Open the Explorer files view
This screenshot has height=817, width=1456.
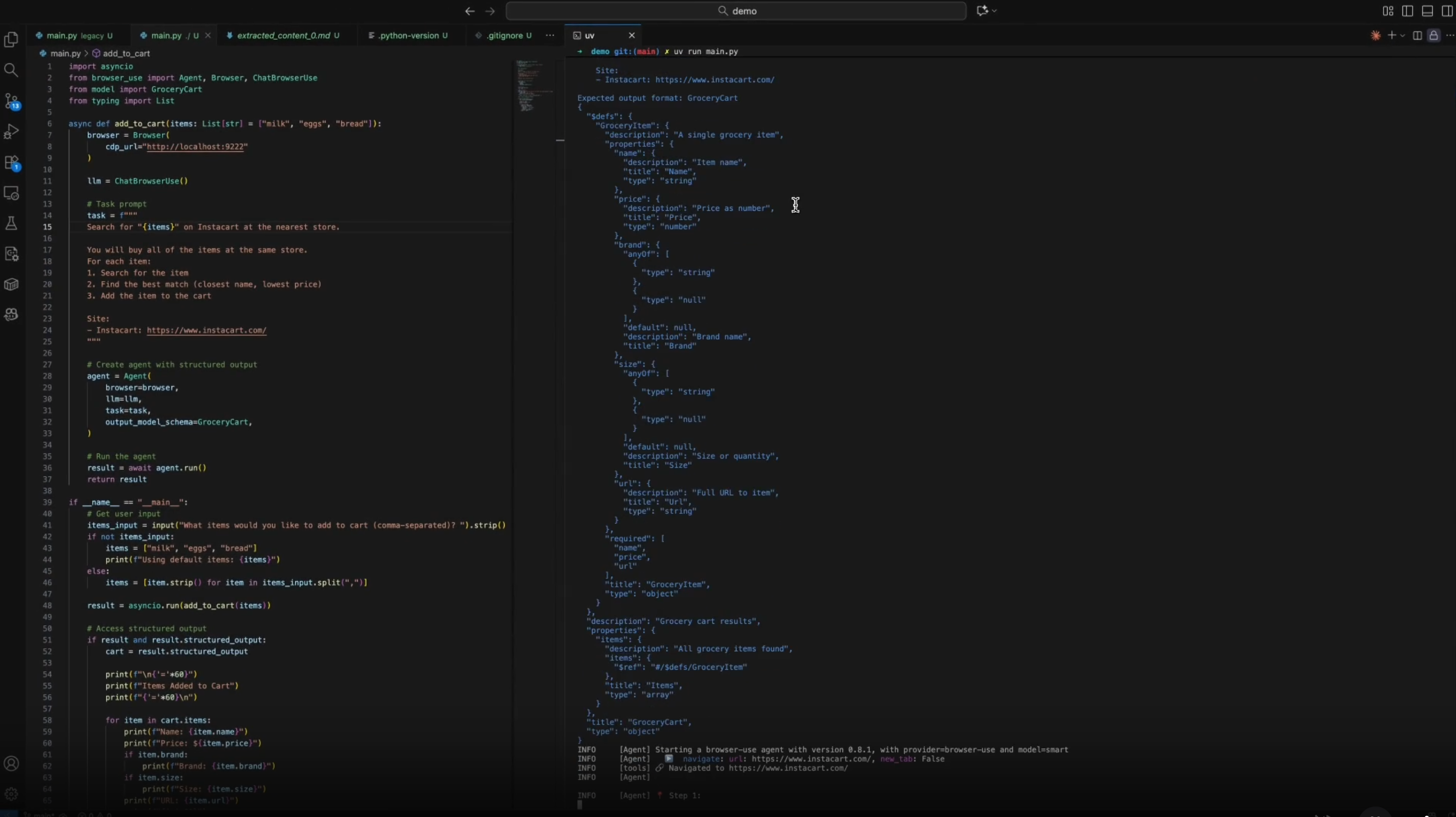click(11, 39)
